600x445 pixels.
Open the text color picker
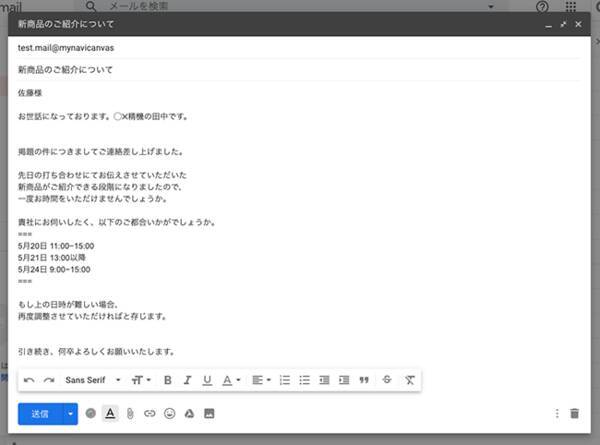point(231,380)
